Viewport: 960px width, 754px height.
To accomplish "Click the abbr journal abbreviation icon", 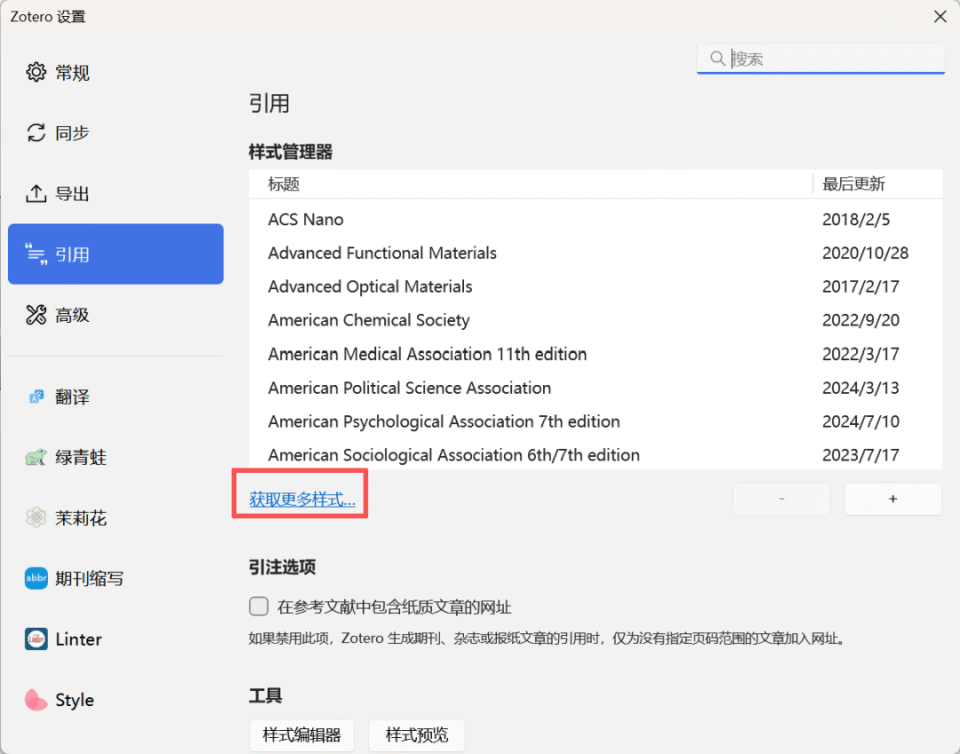I will coord(36,578).
